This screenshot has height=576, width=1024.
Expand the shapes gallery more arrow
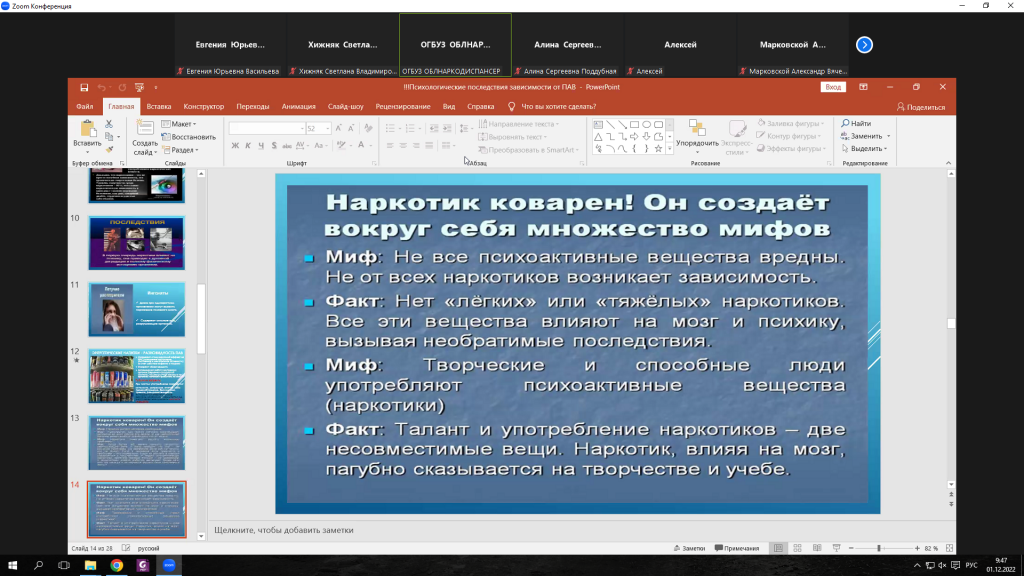click(x=669, y=150)
